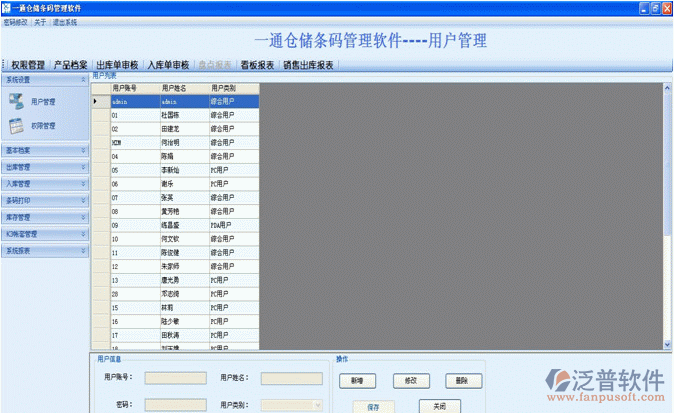Image resolution: width=675 pixels, height=413 pixels.
Task: Click the 新增 button
Action: 357,381
